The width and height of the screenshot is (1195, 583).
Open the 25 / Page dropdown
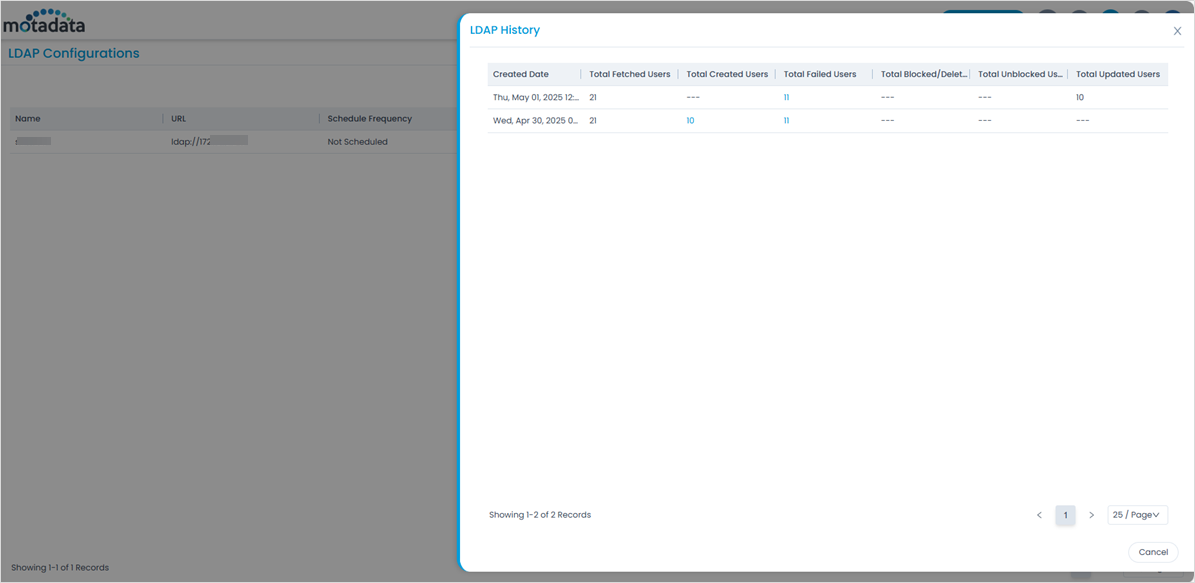tap(1137, 515)
